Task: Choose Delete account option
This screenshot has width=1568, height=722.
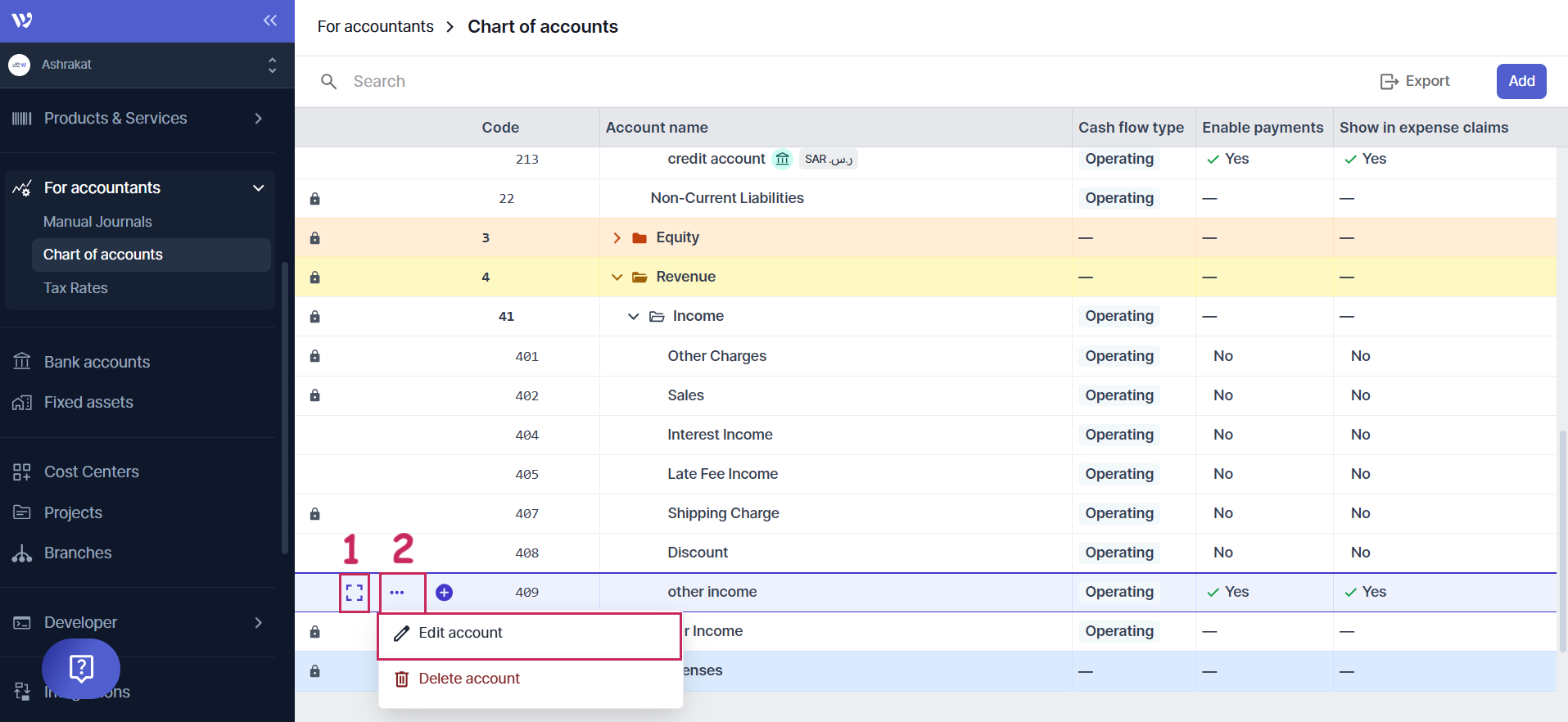Action: point(468,679)
